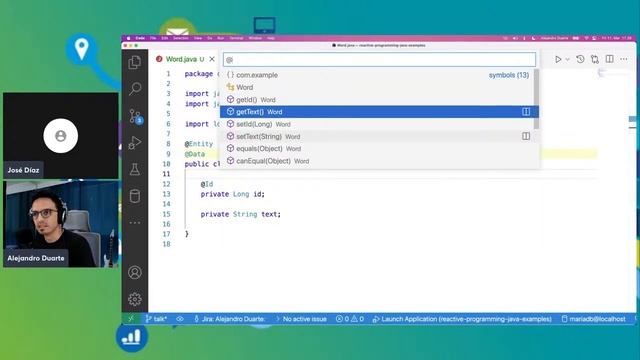This screenshot has width=640, height=360.
Task: Open the Explorer view in activity bar
Action: (135, 62)
